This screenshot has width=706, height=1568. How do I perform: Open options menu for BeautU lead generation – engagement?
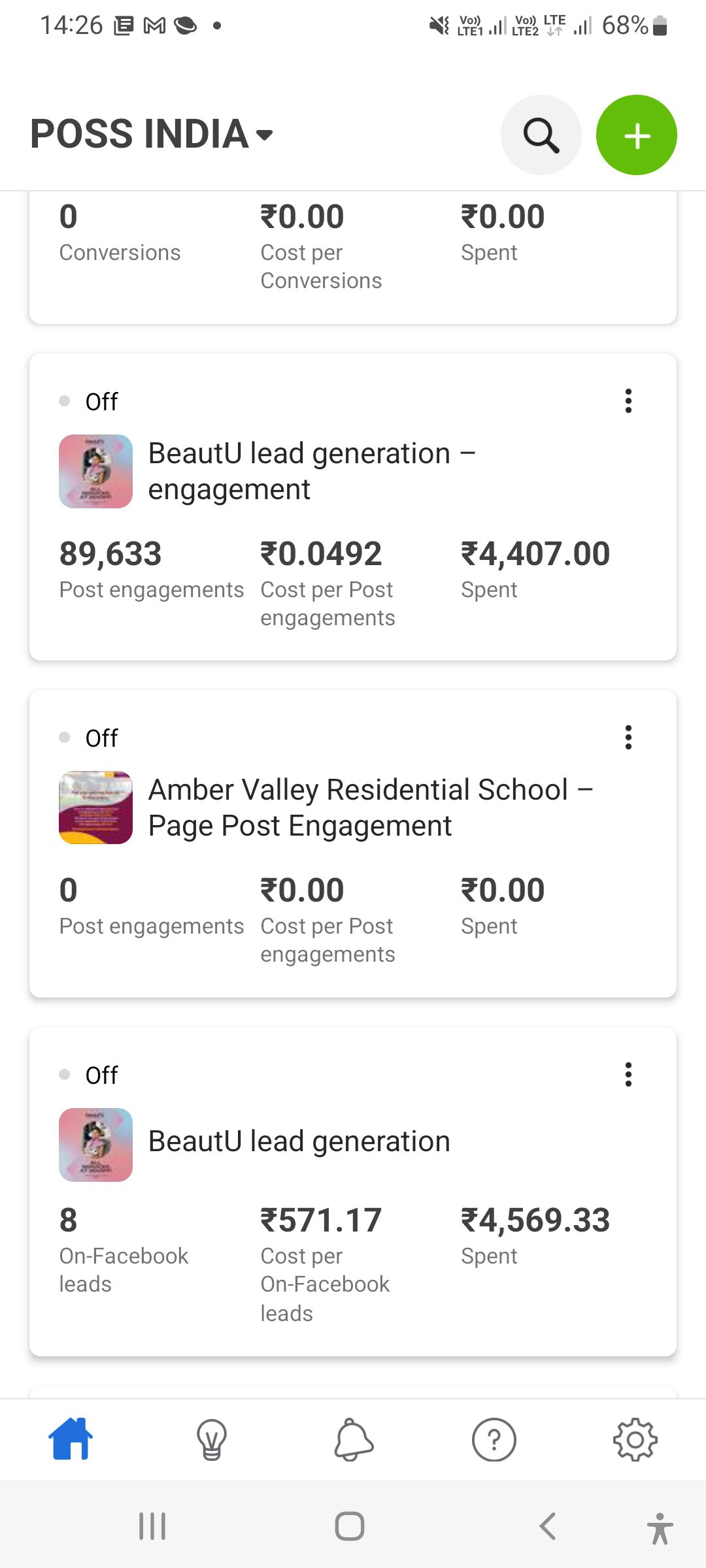tap(628, 401)
